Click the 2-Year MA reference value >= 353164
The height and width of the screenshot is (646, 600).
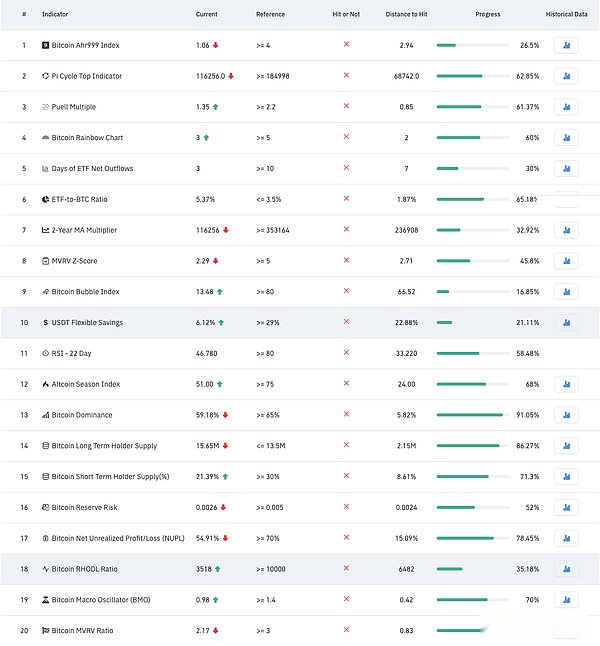(273, 230)
